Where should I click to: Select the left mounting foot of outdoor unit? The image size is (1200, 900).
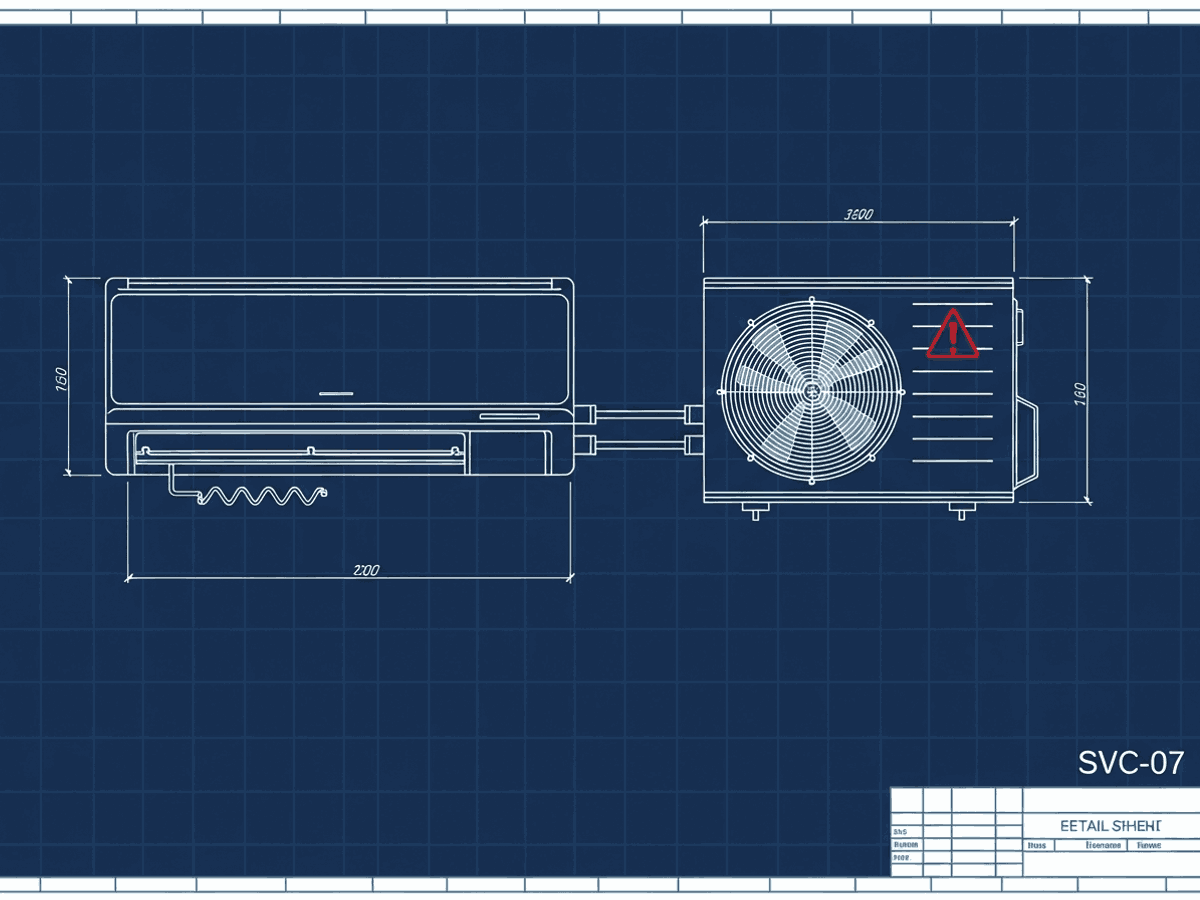756,511
